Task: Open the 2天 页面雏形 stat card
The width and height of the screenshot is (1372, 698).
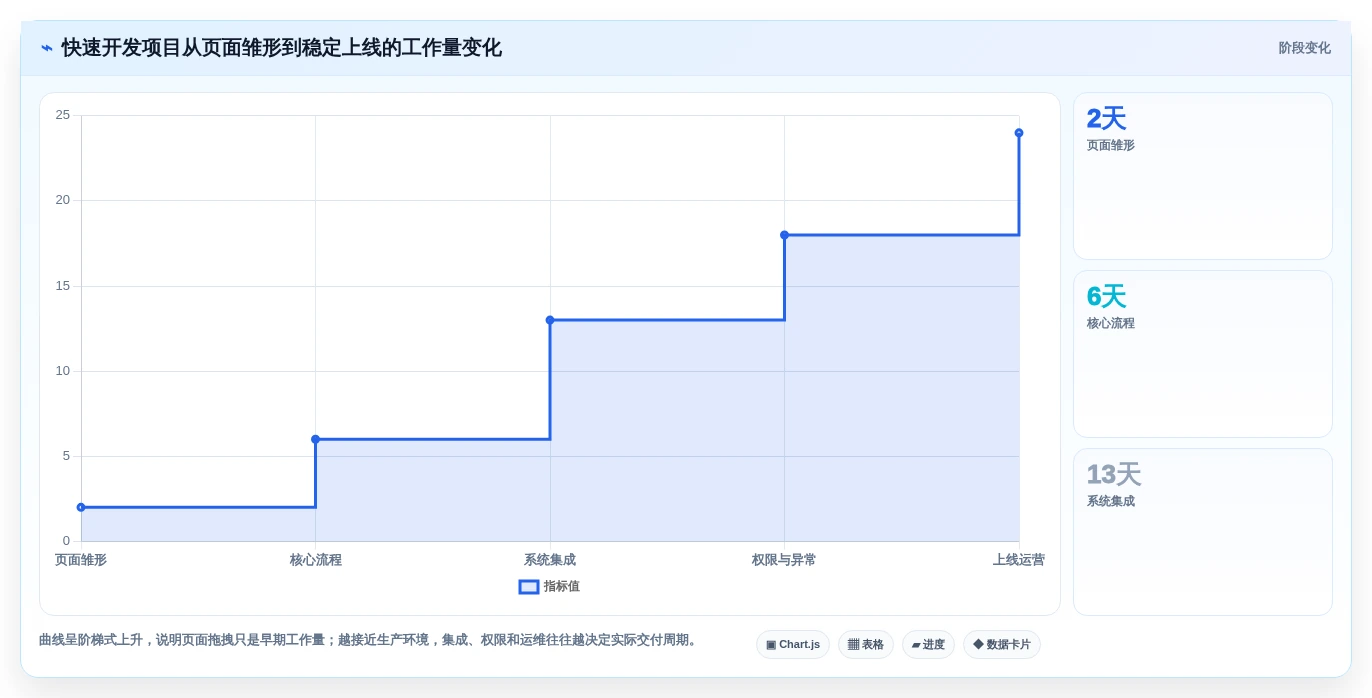Action: point(1203,176)
